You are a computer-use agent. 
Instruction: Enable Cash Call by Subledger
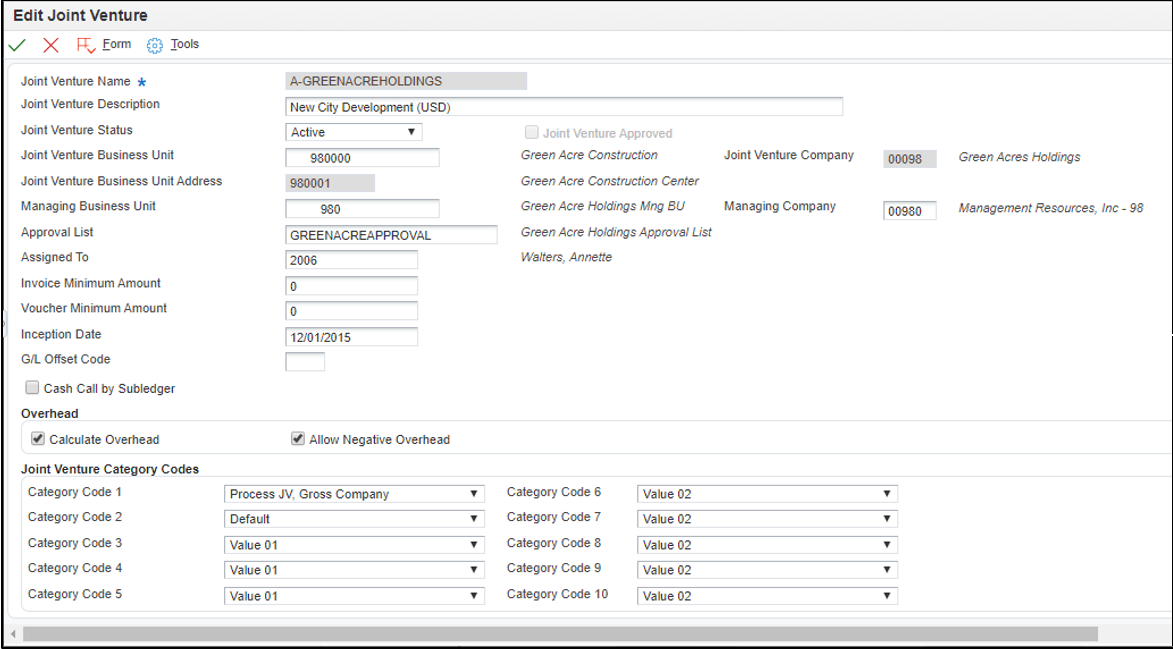click(x=32, y=388)
